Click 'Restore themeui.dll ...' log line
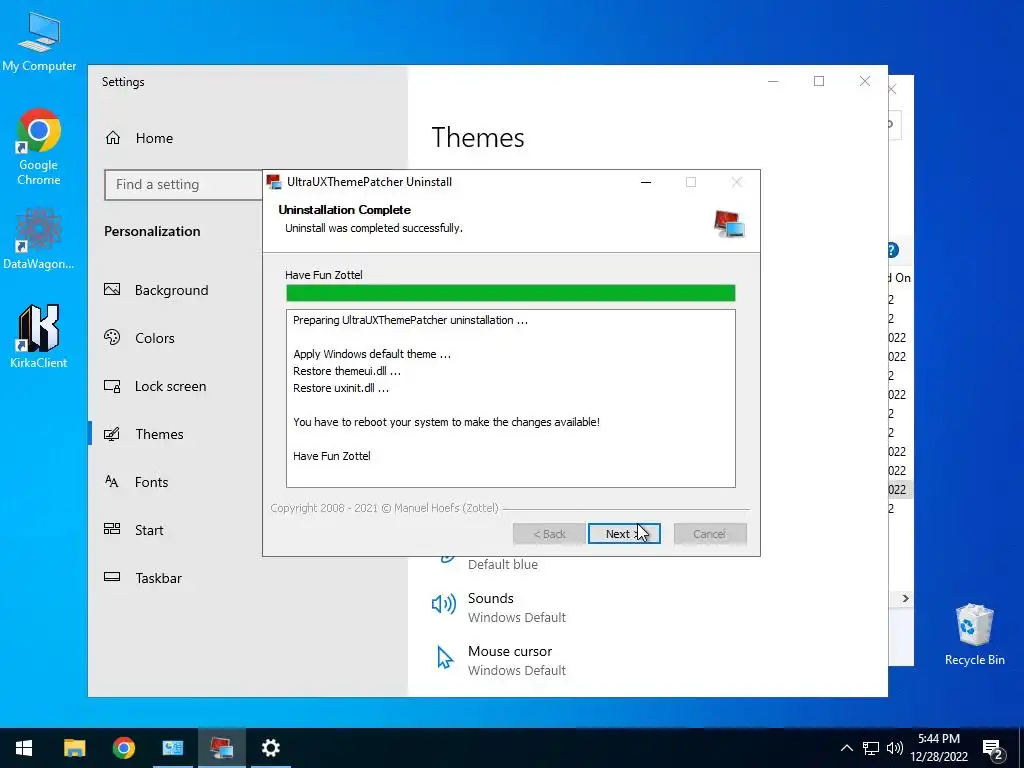 347,371
